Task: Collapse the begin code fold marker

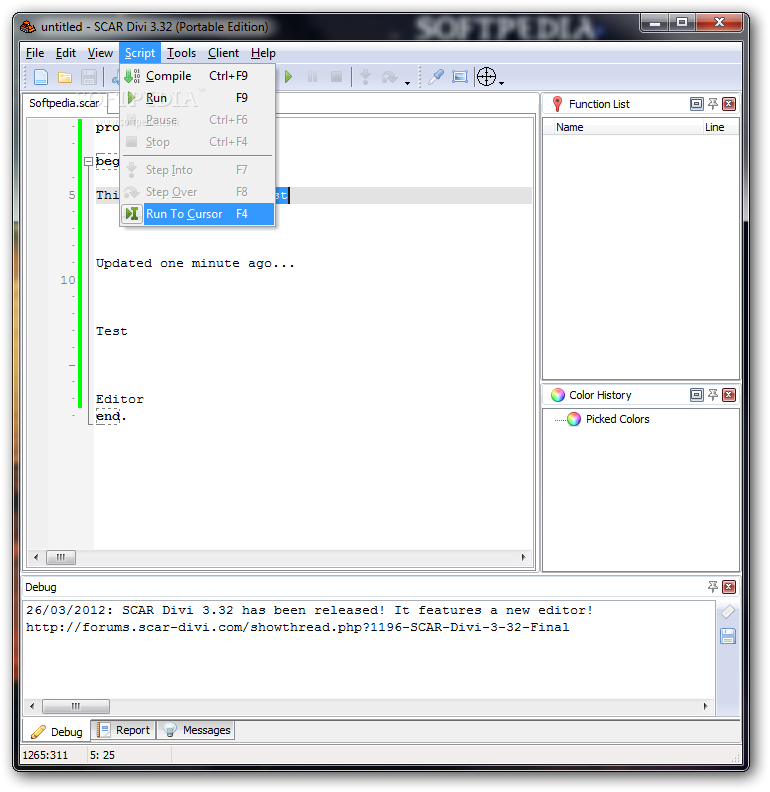Action: pyautogui.click(x=88, y=162)
